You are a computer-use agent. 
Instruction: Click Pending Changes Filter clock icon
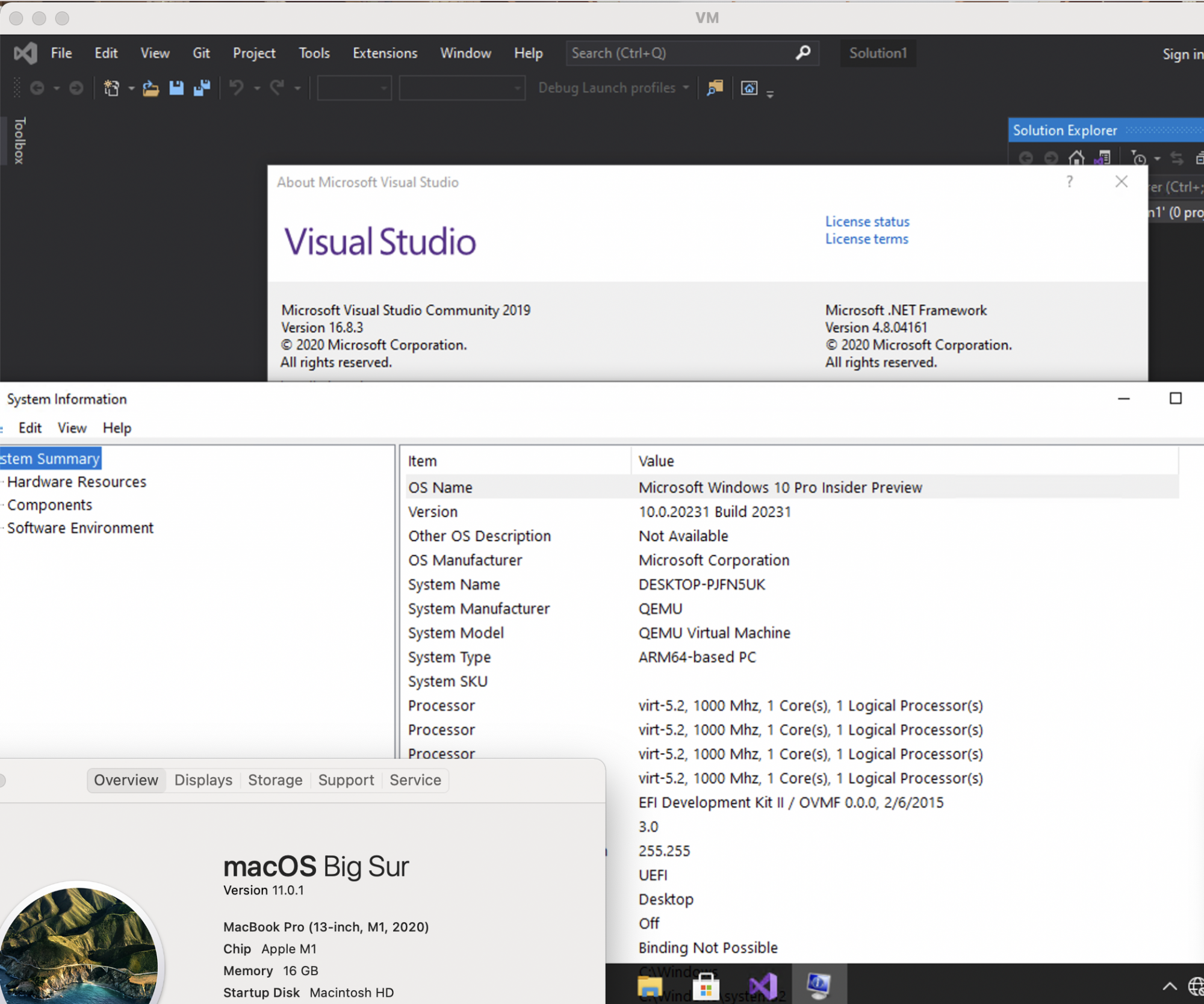point(1138,158)
